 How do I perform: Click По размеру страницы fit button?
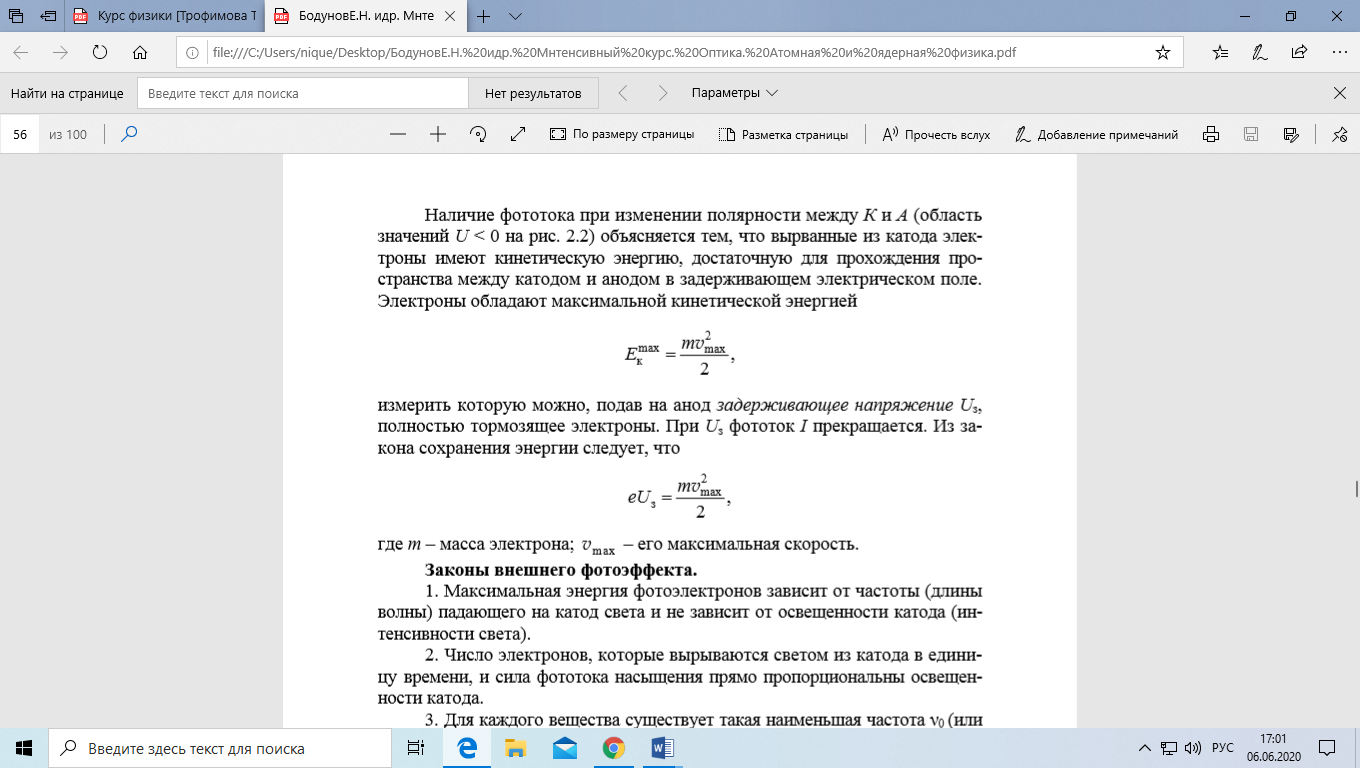click(x=622, y=134)
